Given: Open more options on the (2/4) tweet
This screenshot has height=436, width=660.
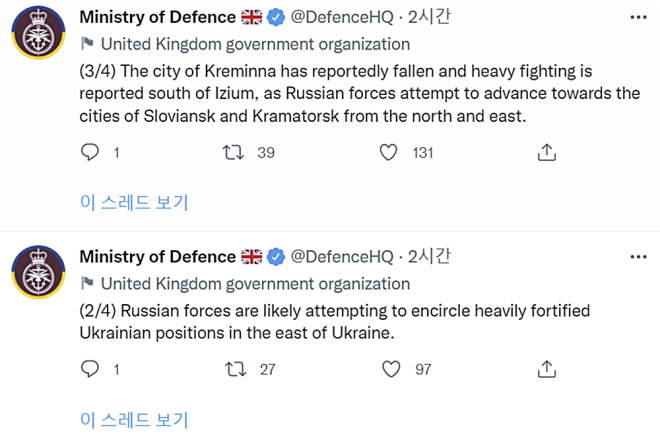Looking at the screenshot, I should 638,256.
